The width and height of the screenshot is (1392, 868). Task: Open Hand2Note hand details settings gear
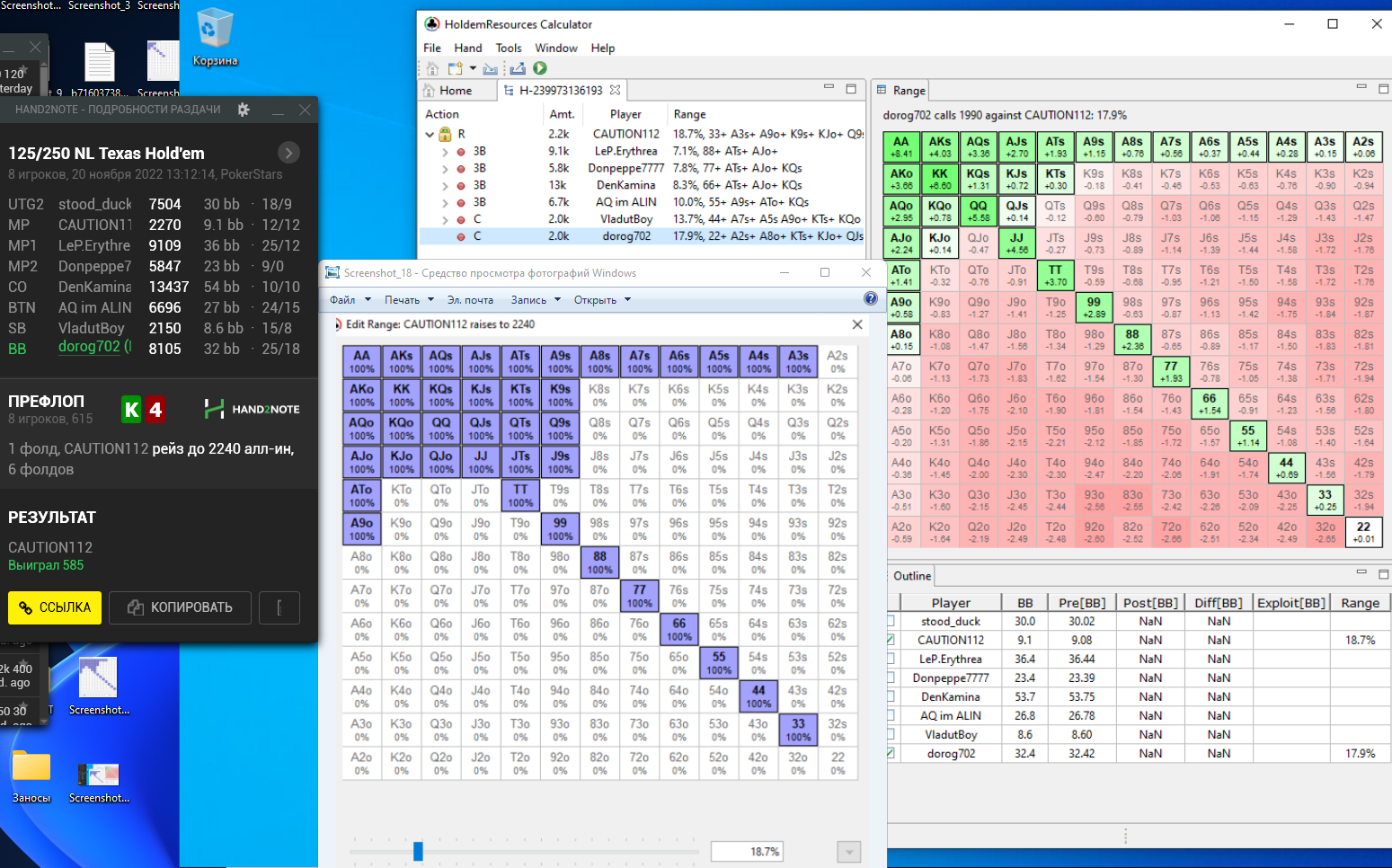click(x=244, y=110)
